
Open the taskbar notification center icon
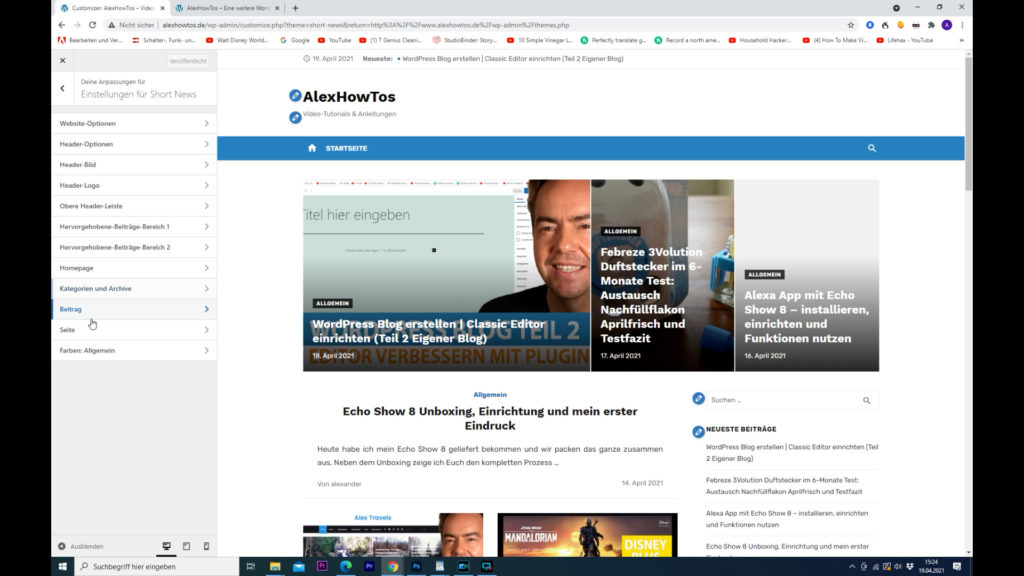tap(957, 566)
